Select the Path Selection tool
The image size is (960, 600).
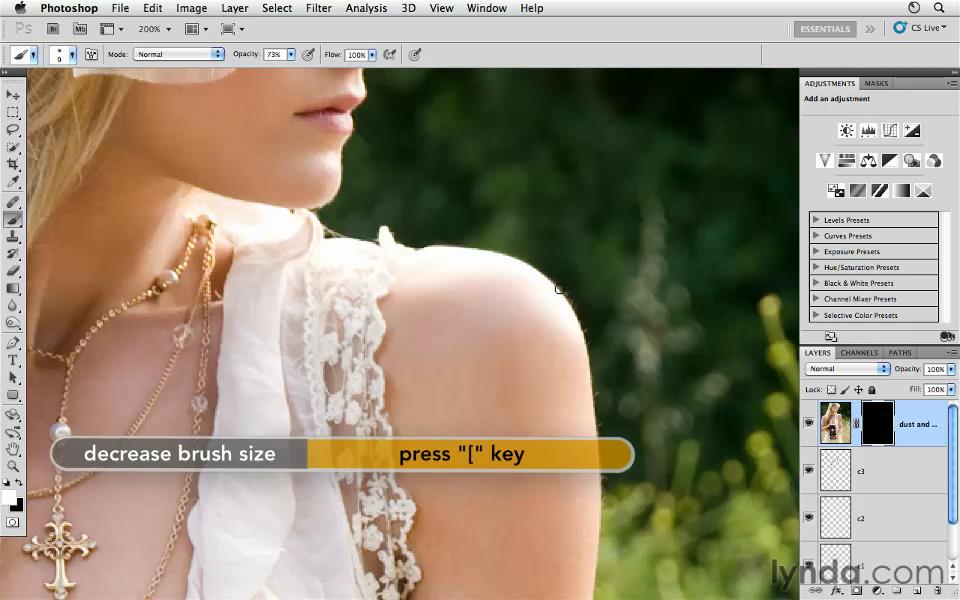[x=13, y=377]
